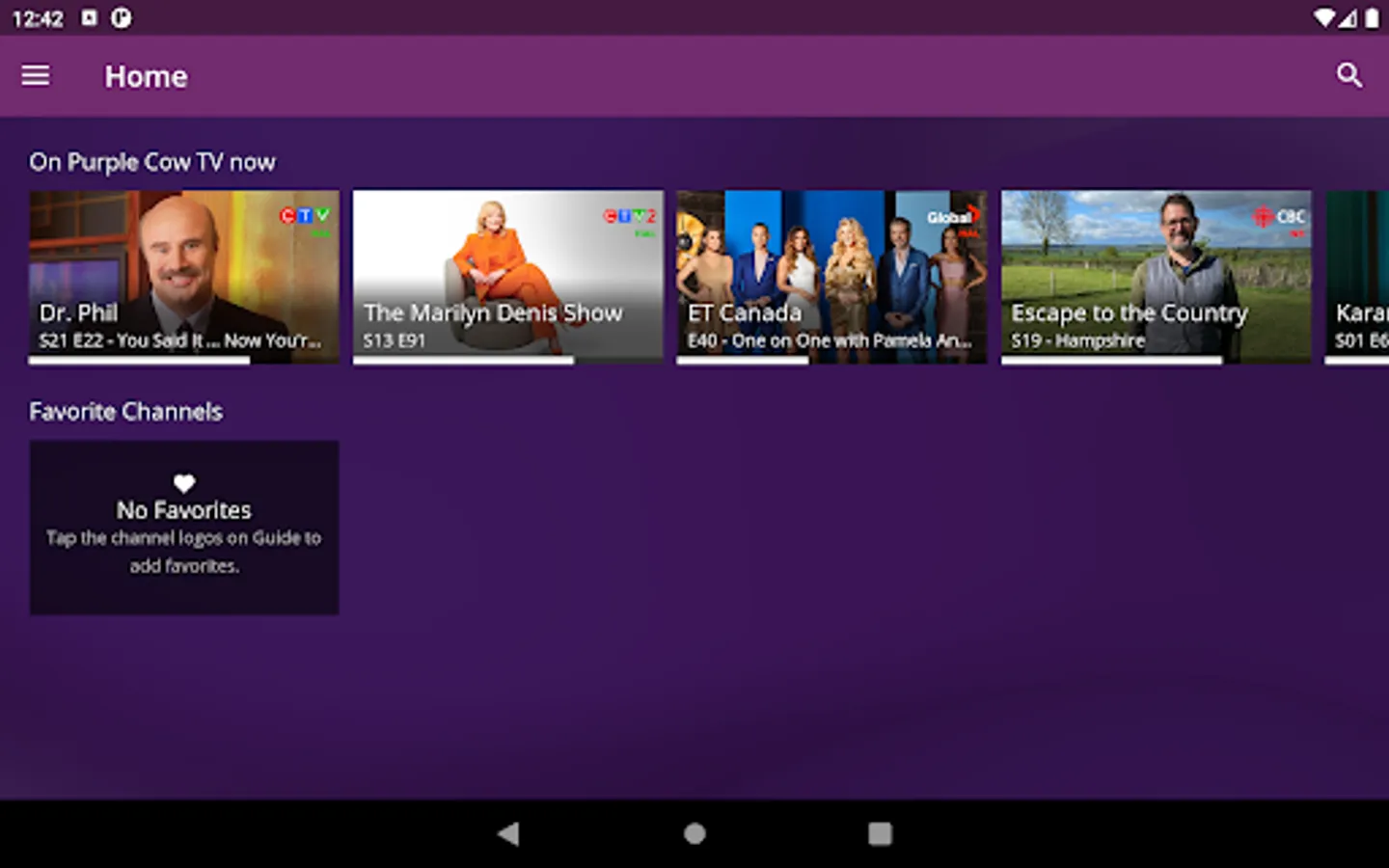The width and height of the screenshot is (1389, 868).
Task: Click the Escape to the Country progress bar
Action: pyautogui.click(x=1156, y=361)
